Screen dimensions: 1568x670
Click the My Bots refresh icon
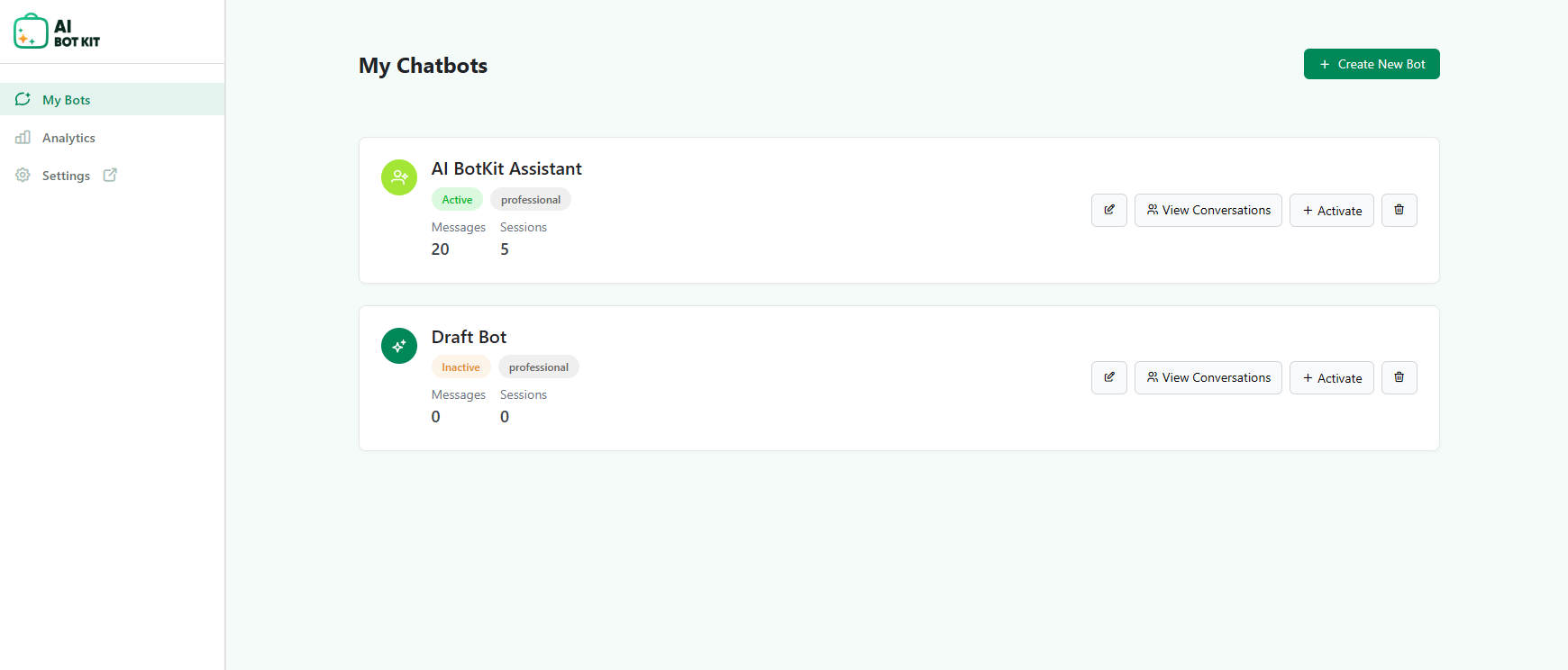point(23,99)
